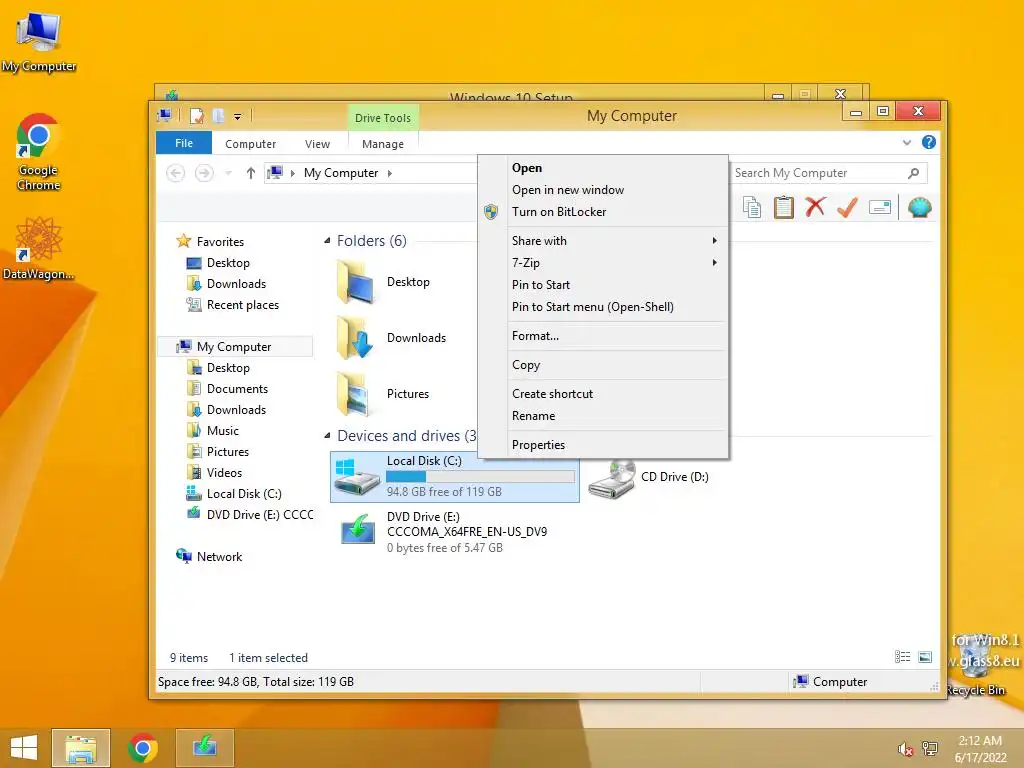Click the Back navigation arrow
Screen dimensions: 1024x768
(175, 173)
